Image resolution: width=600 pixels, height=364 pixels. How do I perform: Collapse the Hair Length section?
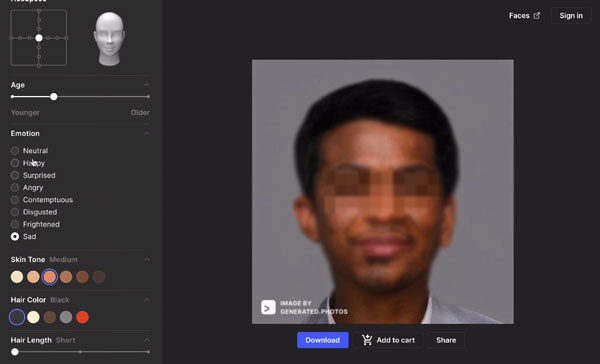coord(147,340)
